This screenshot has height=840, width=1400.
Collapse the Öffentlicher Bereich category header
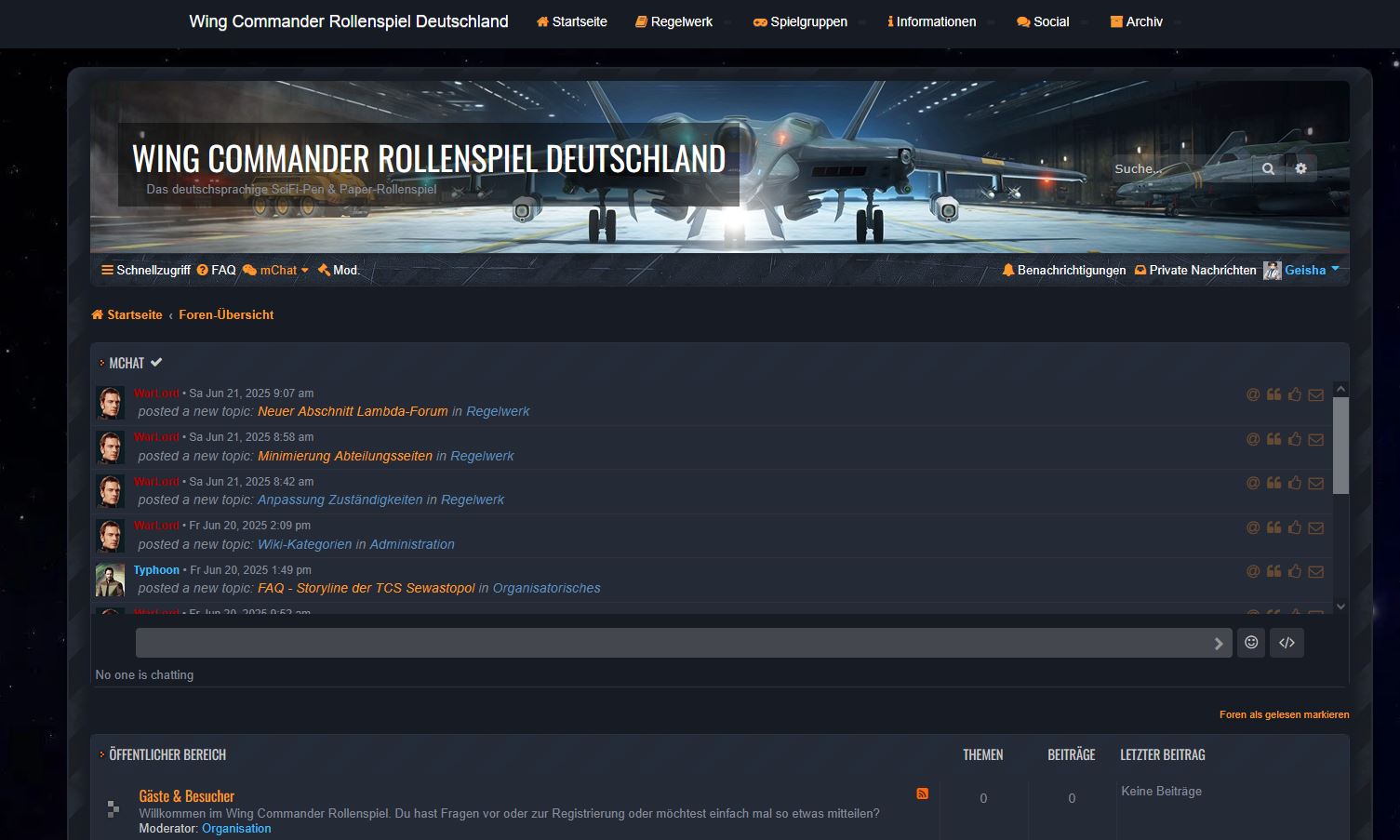167,754
